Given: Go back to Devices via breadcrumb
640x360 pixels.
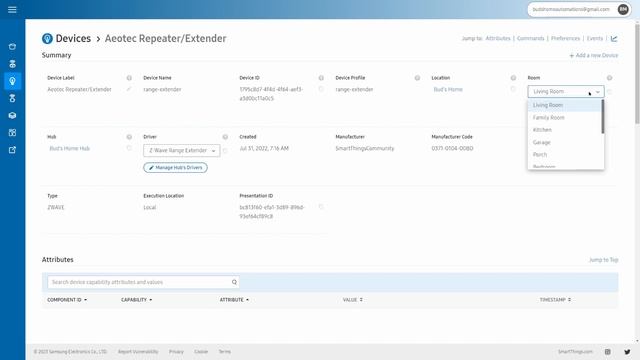Looking at the screenshot, I should (x=73, y=38).
